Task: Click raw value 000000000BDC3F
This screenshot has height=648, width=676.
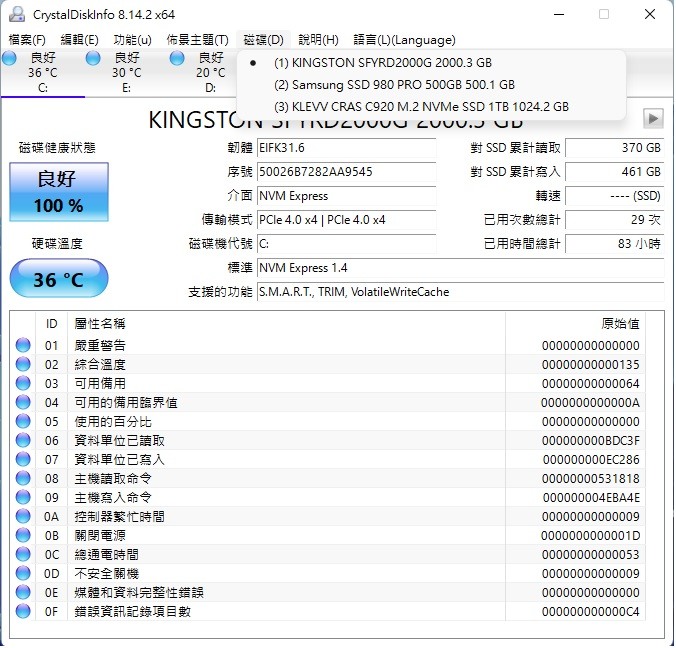Action: [591, 441]
